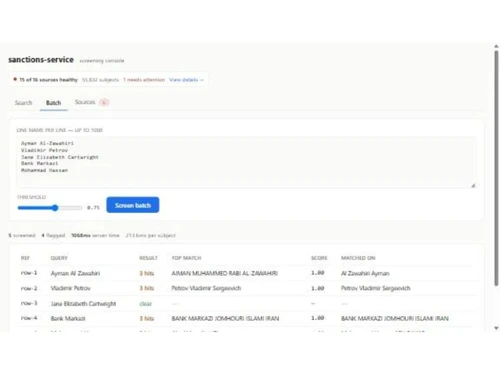Click inside the batch names text area
This screenshot has height=375, width=500.
[x=246, y=162]
